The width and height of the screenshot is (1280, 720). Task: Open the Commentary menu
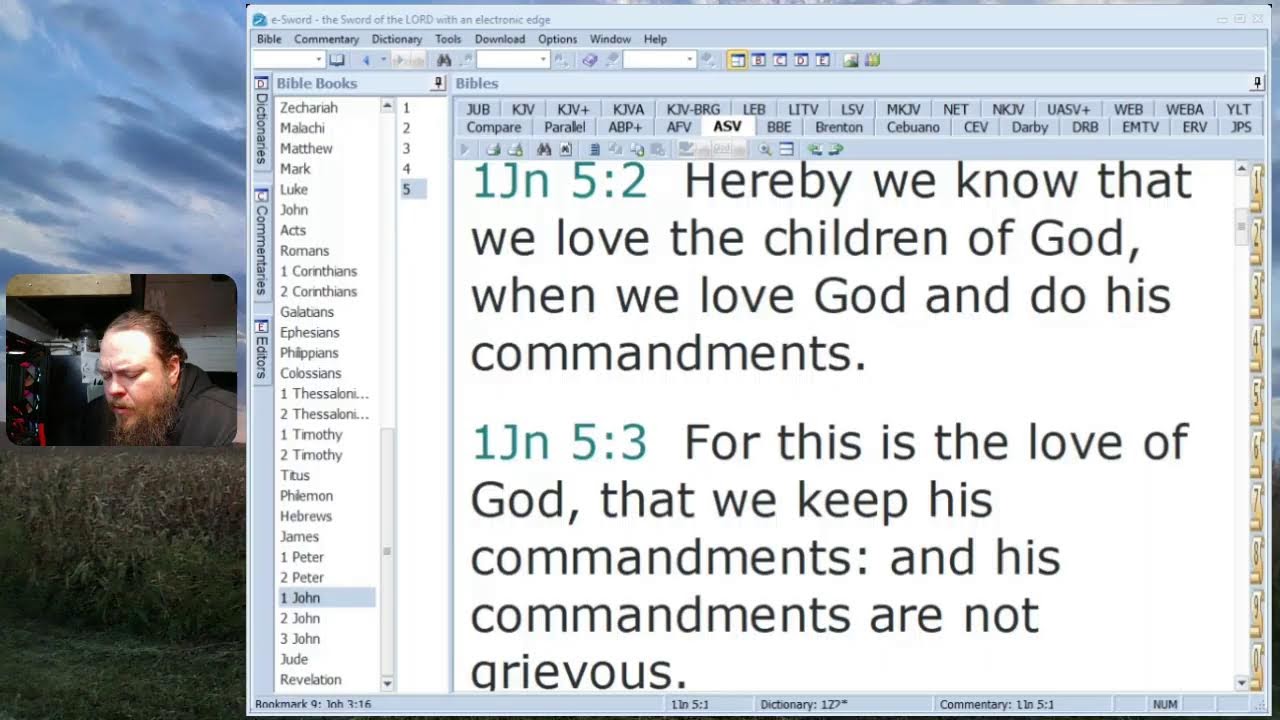pyautogui.click(x=326, y=39)
